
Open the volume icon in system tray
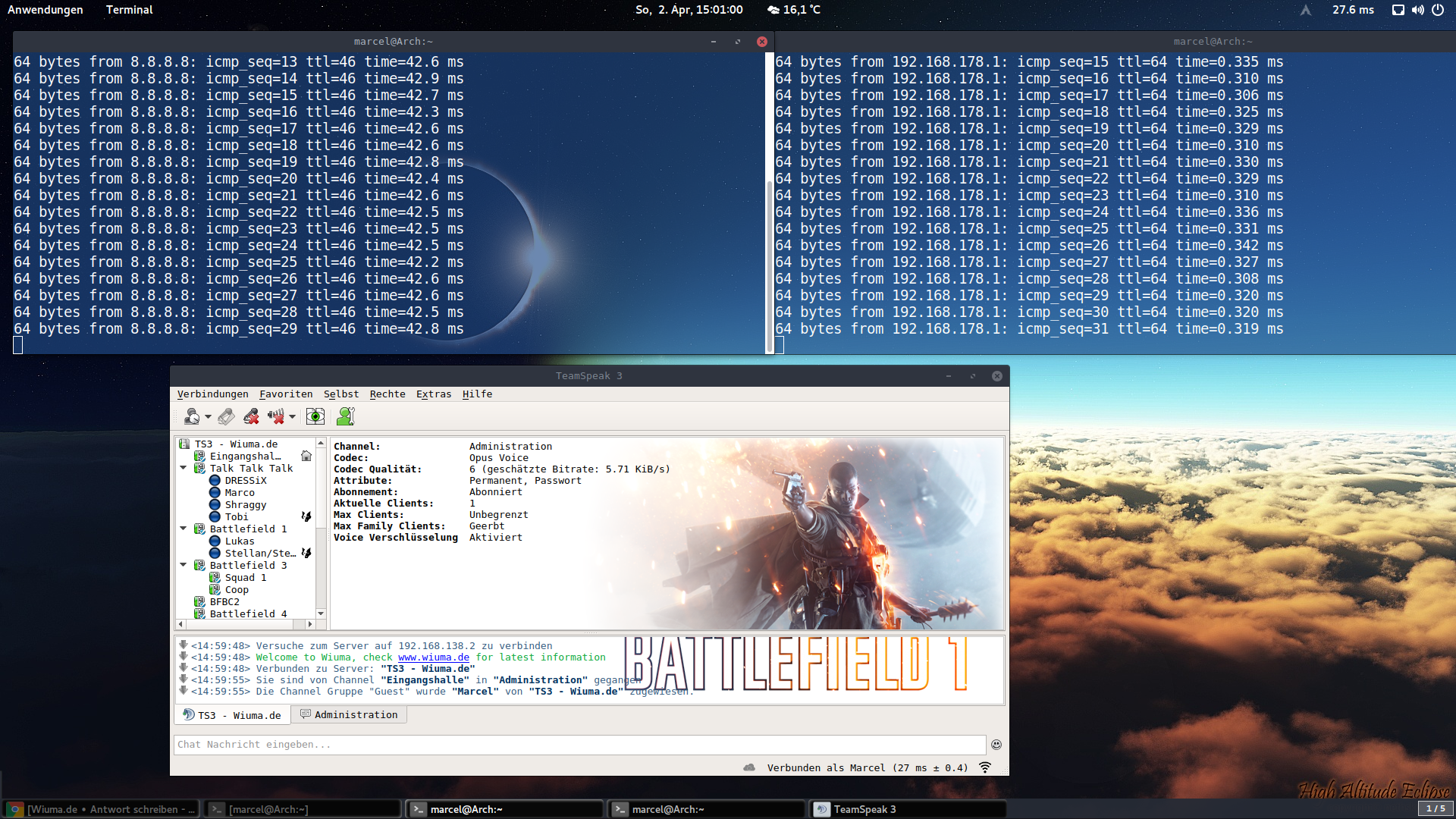point(1417,10)
